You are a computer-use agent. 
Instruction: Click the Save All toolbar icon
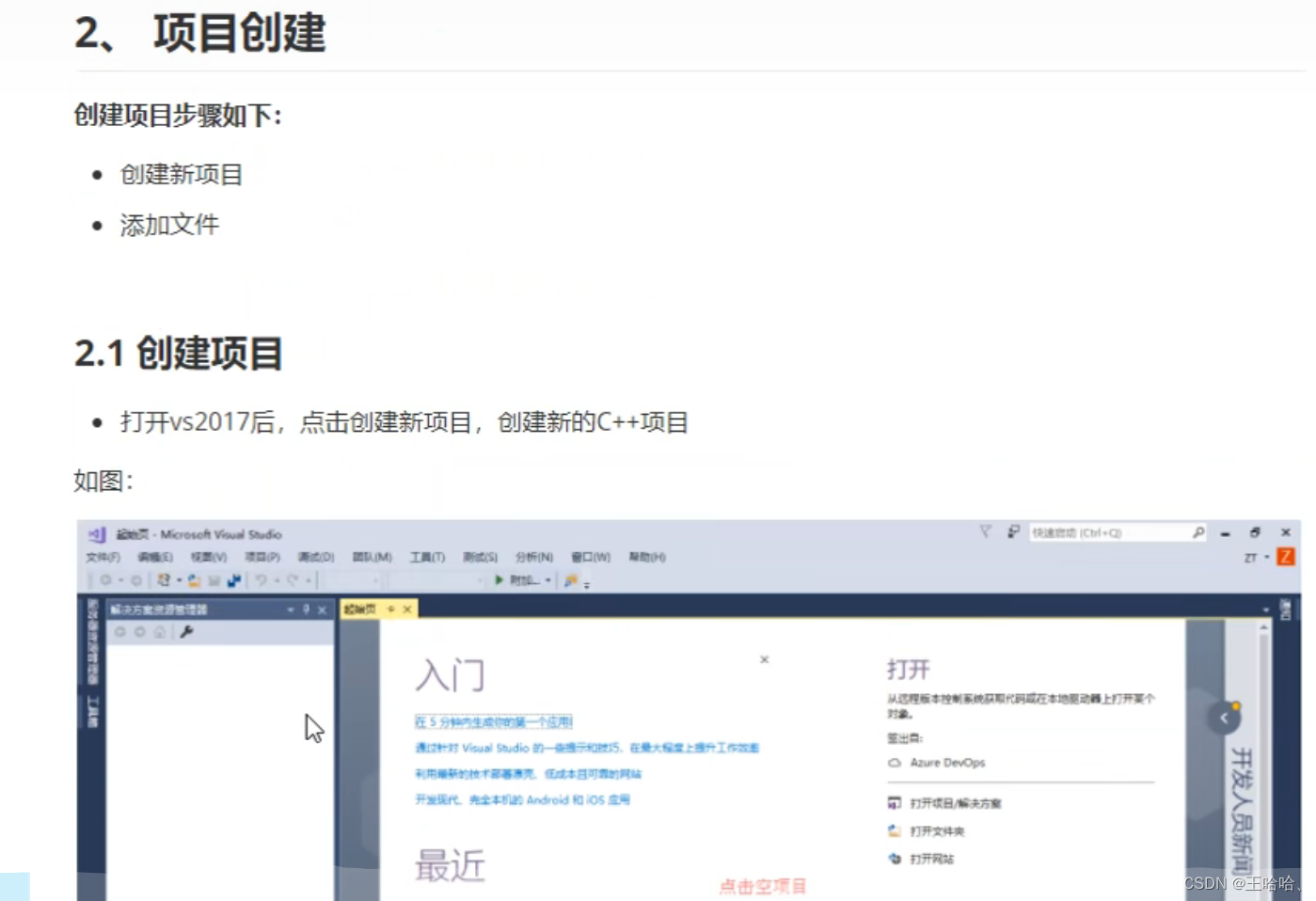click(233, 581)
